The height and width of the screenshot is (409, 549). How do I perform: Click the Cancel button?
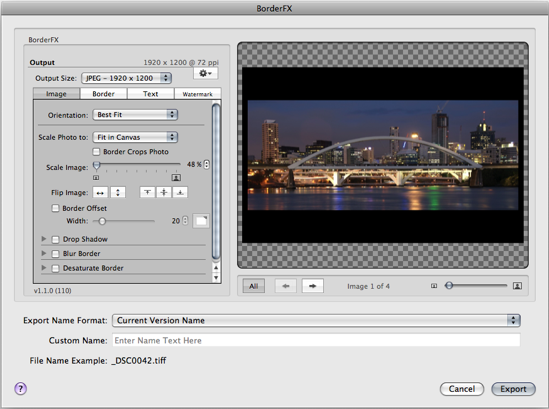click(x=462, y=389)
